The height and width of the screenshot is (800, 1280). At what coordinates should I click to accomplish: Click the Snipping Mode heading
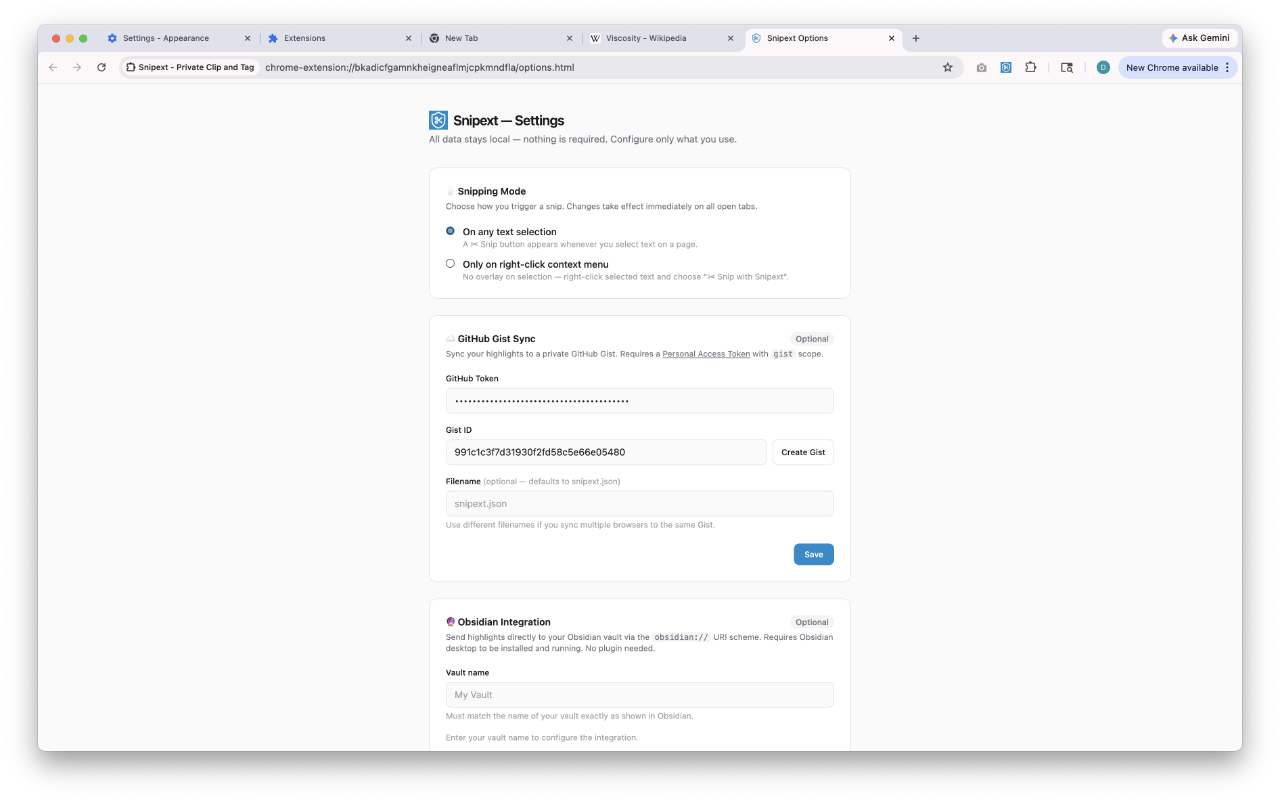point(491,191)
